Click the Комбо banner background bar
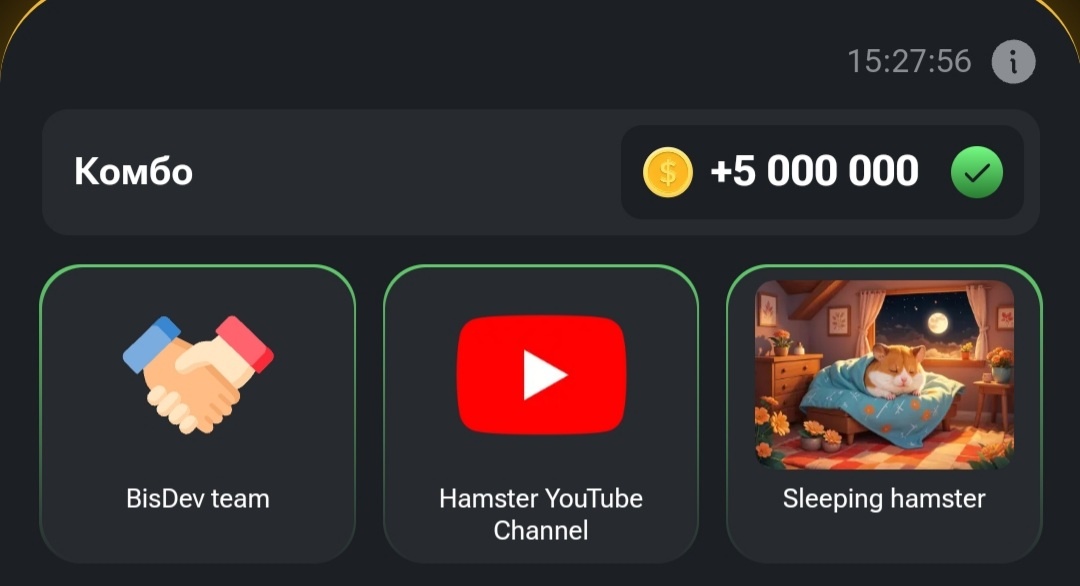Image resolution: width=1080 pixels, height=586 pixels. pos(541,172)
